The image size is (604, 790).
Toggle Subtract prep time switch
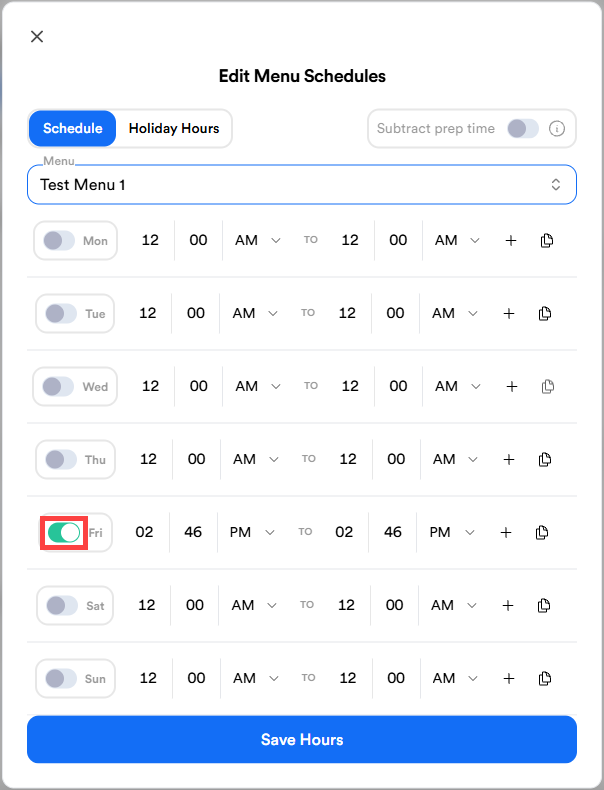click(522, 129)
